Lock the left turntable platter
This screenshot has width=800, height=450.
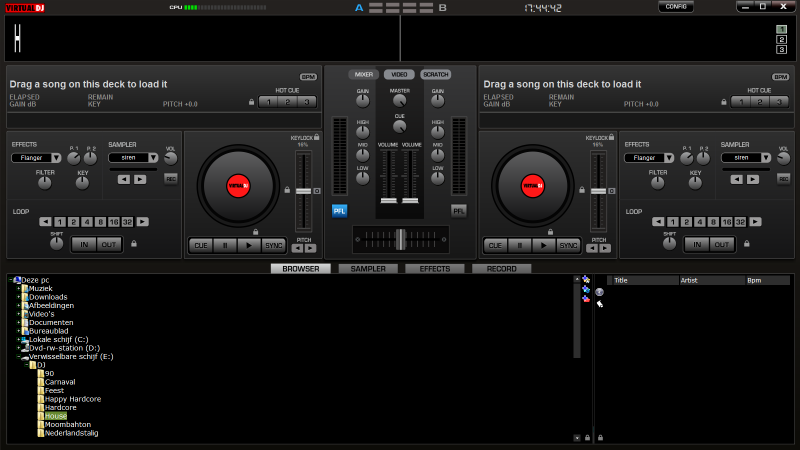point(256,232)
